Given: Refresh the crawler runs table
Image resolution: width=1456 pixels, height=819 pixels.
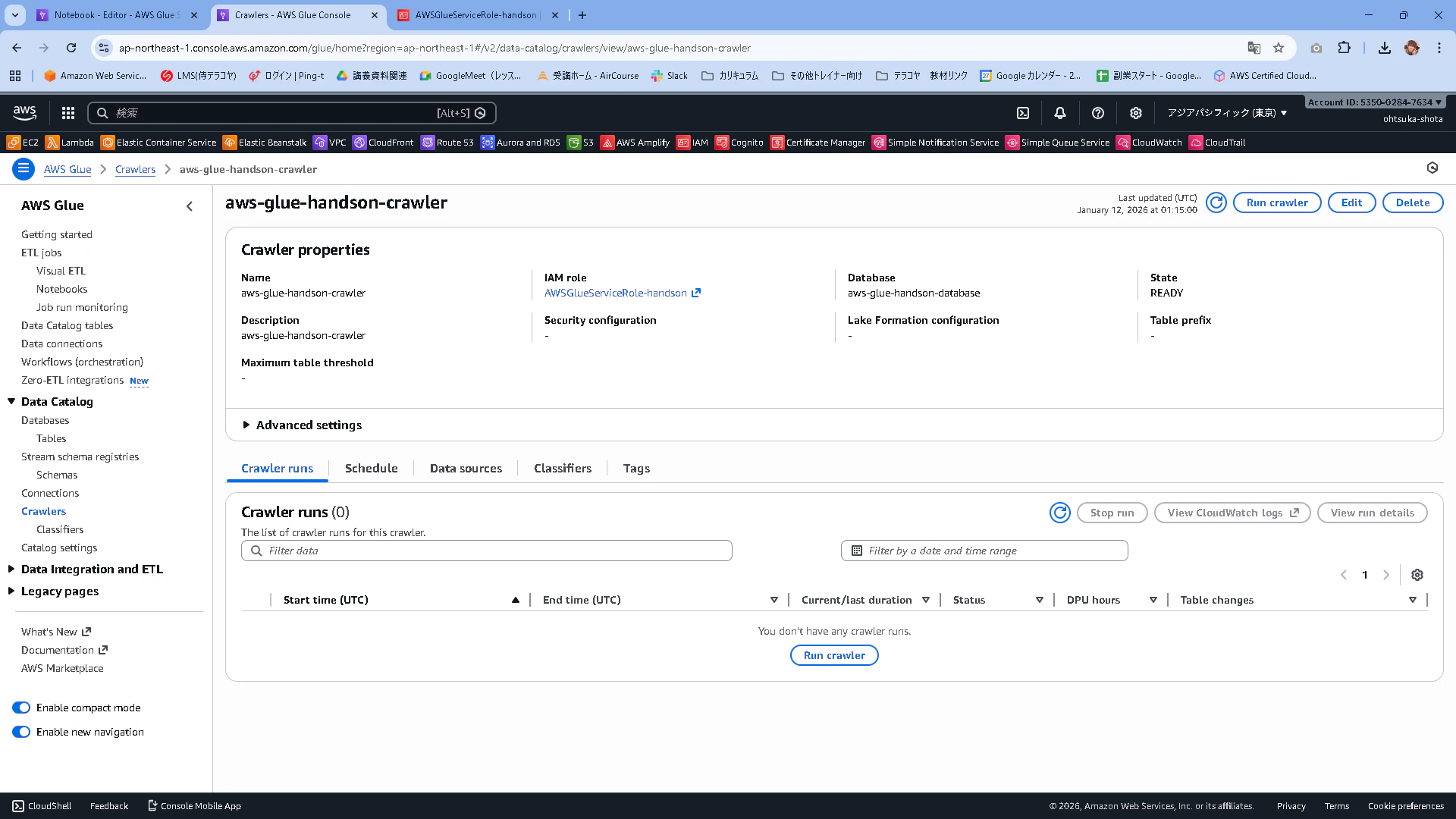Looking at the screenshot, I should [x=1059, y=513].
